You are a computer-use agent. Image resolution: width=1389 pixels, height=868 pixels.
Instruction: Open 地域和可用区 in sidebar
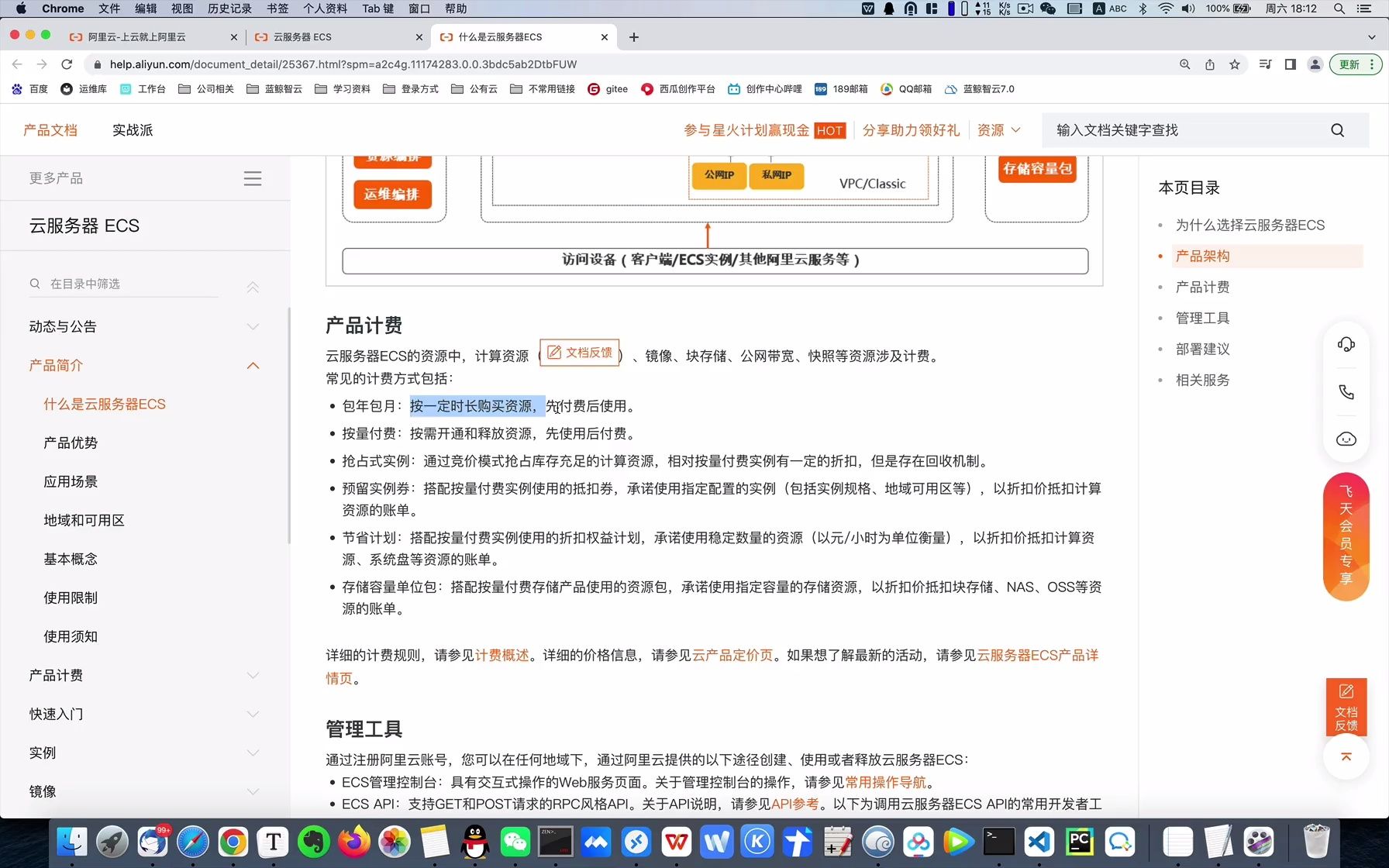(84, 521)
